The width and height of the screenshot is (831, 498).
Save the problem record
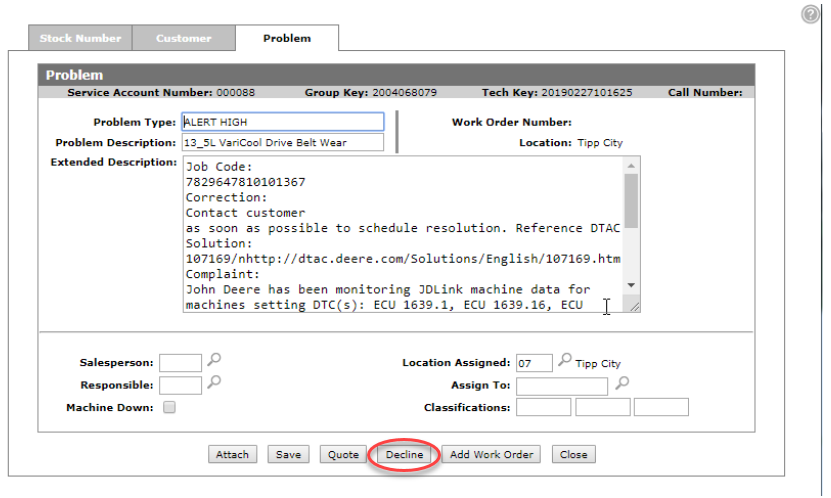pyautogui.click(x=288, y=454)
